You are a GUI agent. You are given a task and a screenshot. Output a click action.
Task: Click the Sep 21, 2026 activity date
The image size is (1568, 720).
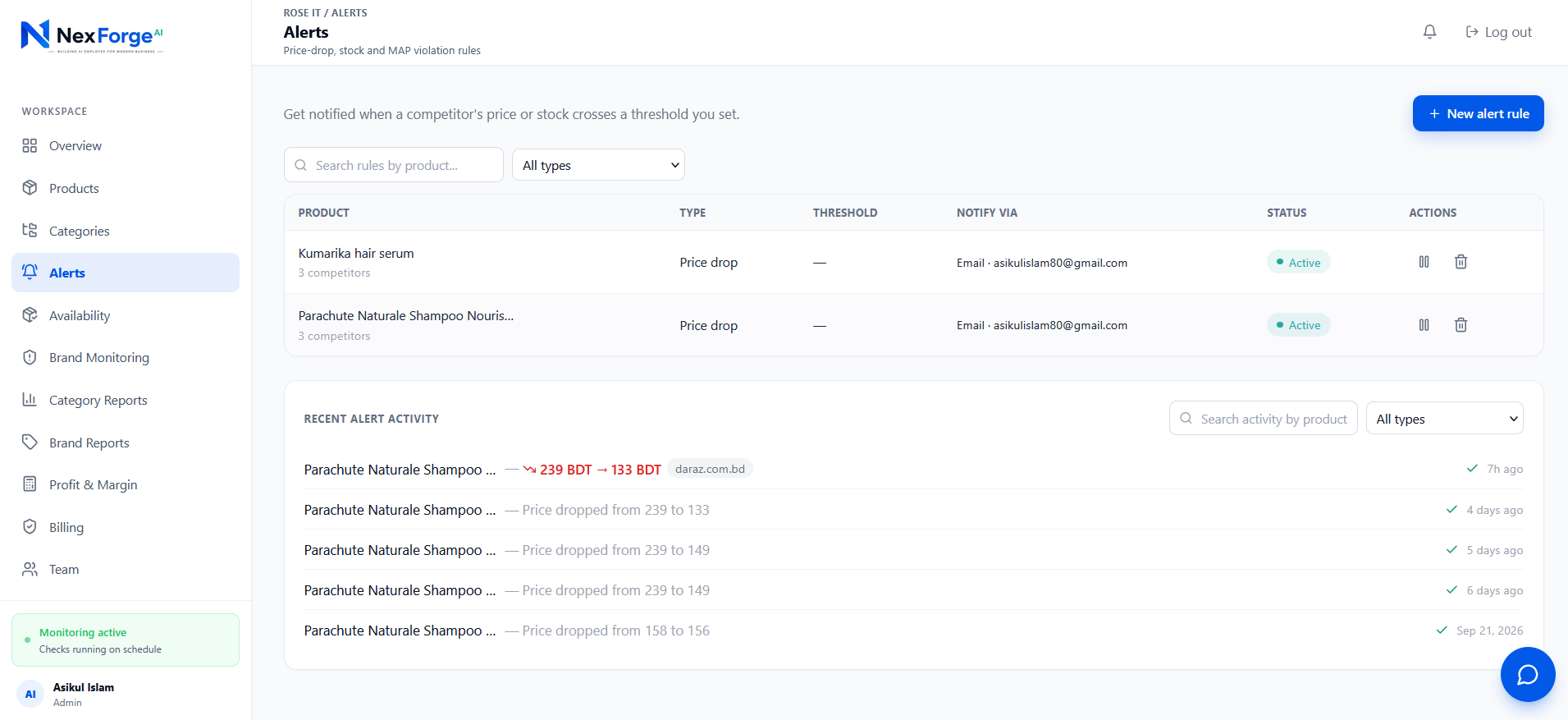(1490, 631)
